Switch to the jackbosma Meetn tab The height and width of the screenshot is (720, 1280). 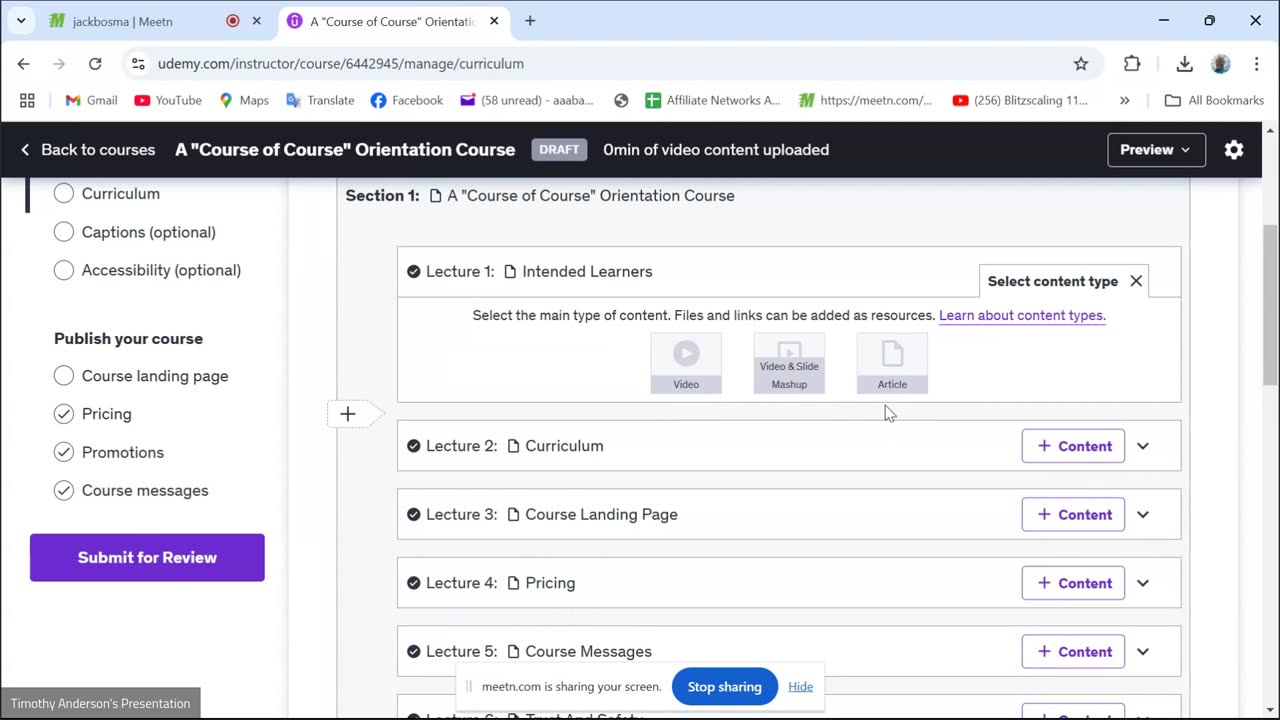click(156, 21)
